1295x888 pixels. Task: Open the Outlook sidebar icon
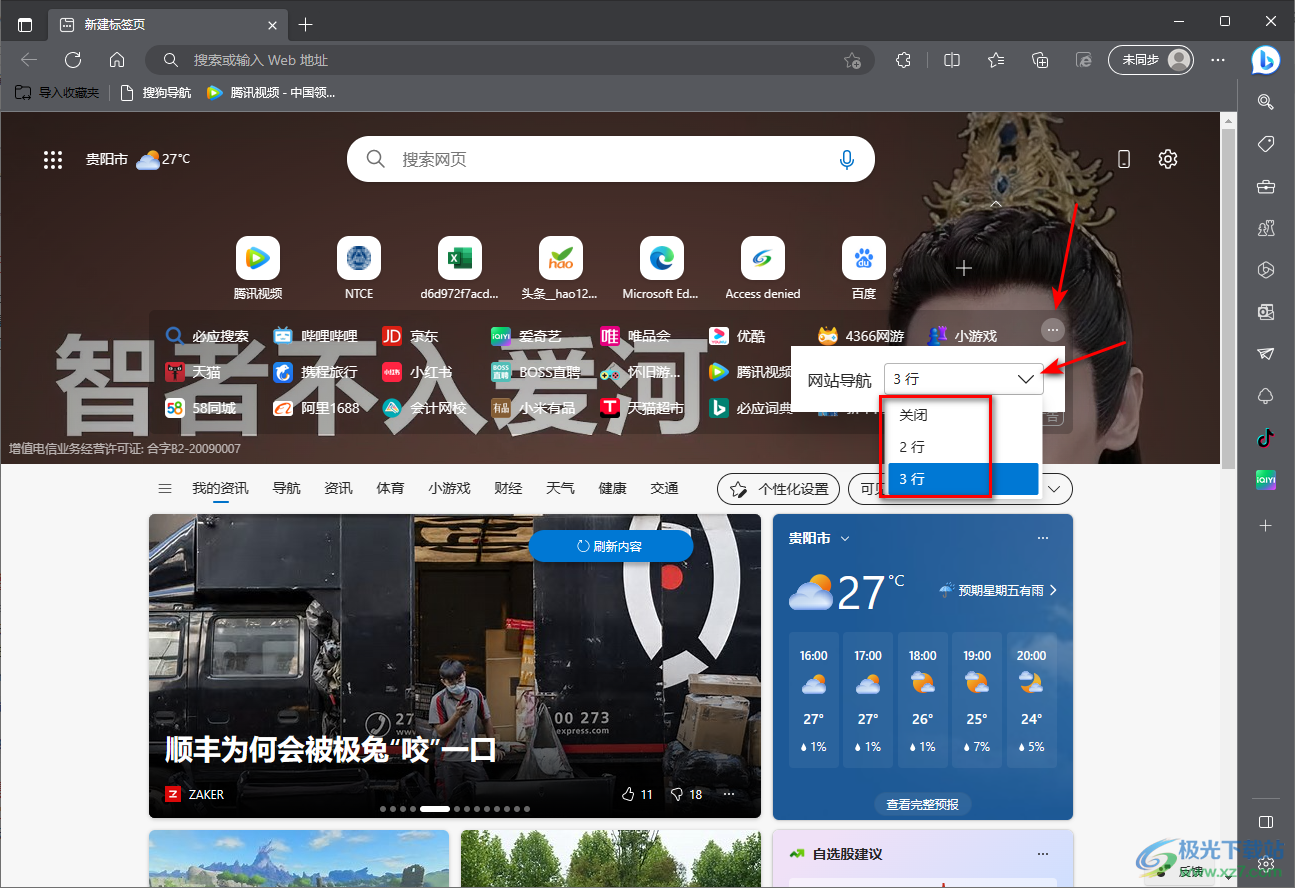coord(1266,312)
